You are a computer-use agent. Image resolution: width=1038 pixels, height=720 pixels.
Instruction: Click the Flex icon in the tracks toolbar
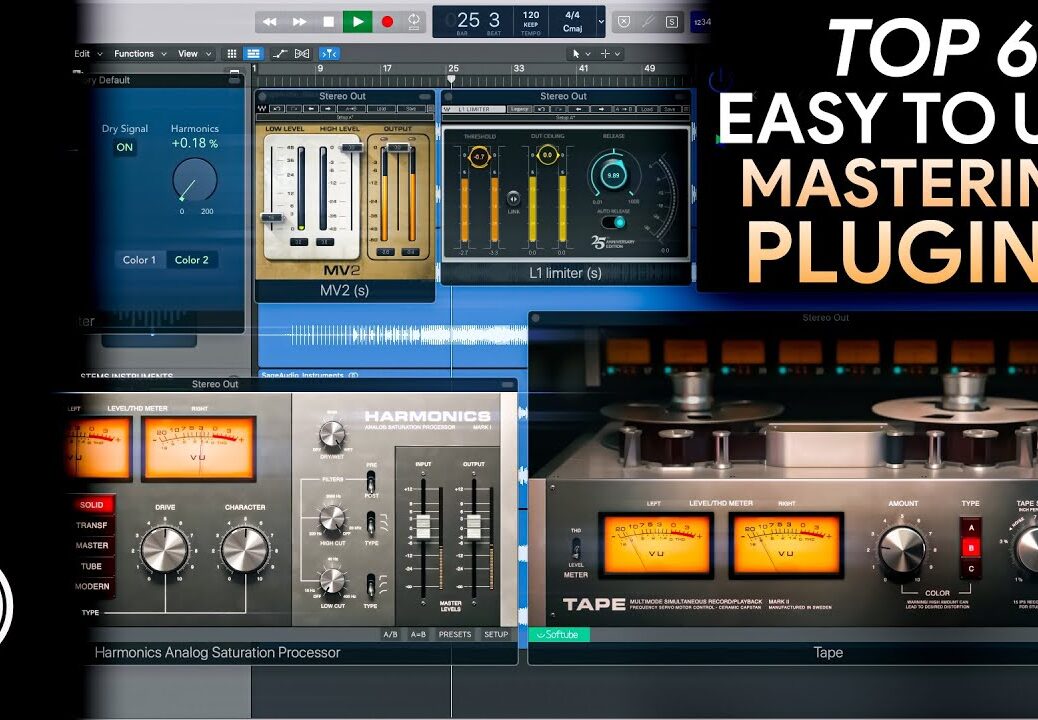(302, 54)
